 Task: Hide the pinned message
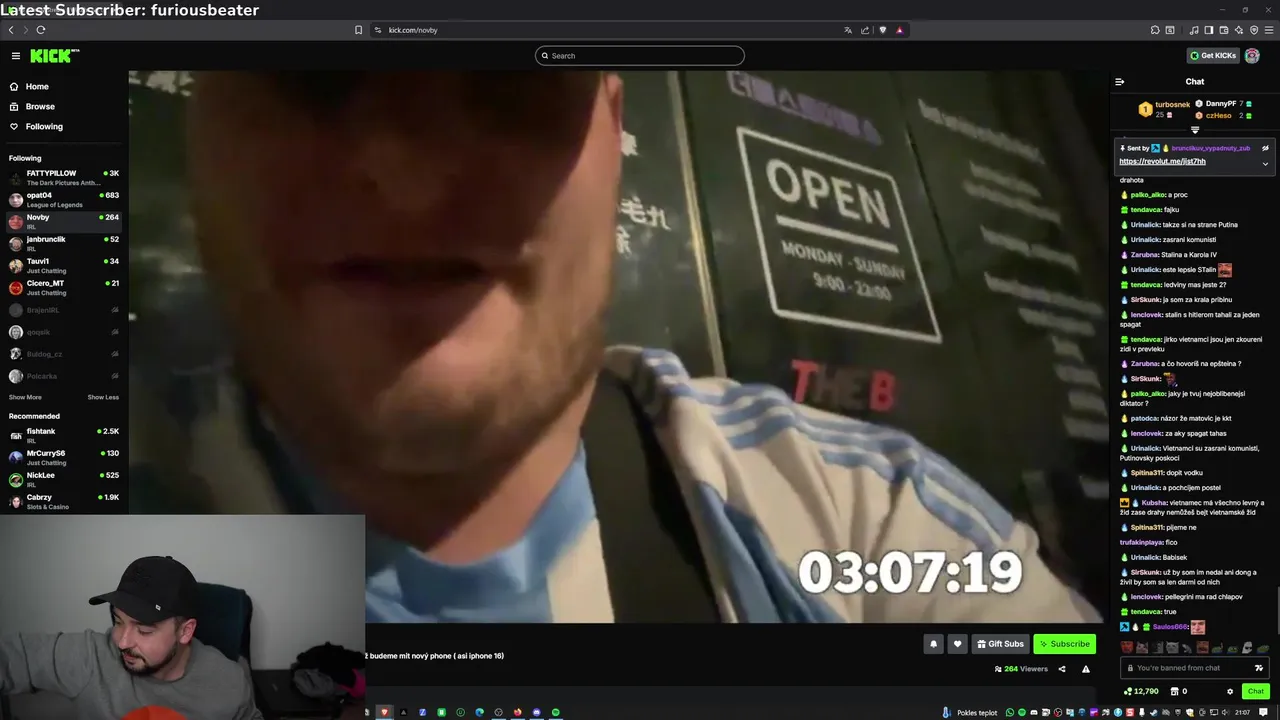[x=1265, y=148]
